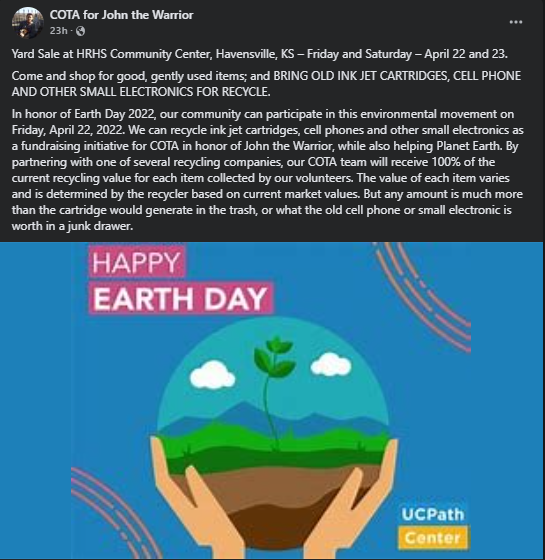Click the BRING OLD INK JET CARTRIDGES paragraph

tap(266, 84)
